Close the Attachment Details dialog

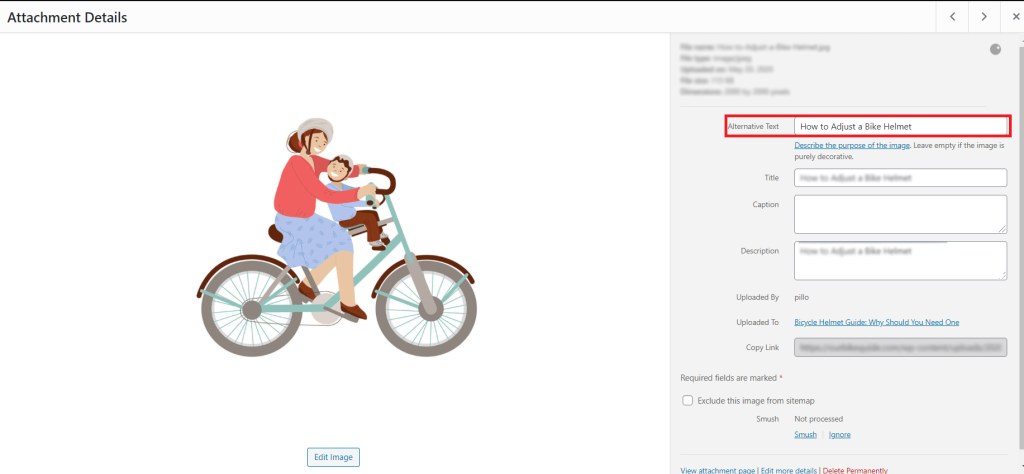coord(1015,17)
